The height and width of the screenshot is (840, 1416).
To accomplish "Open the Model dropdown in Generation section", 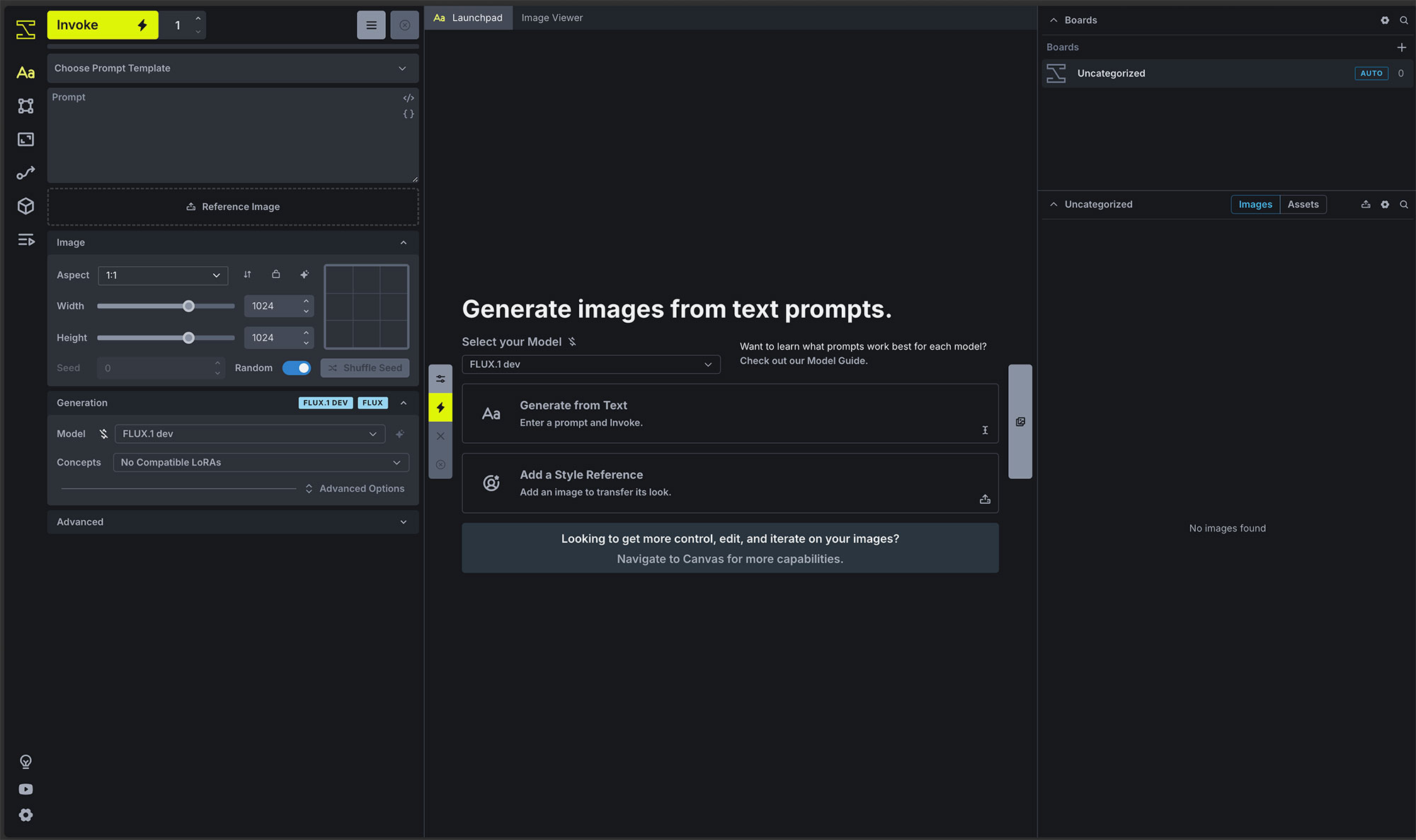I will (250, 434).
